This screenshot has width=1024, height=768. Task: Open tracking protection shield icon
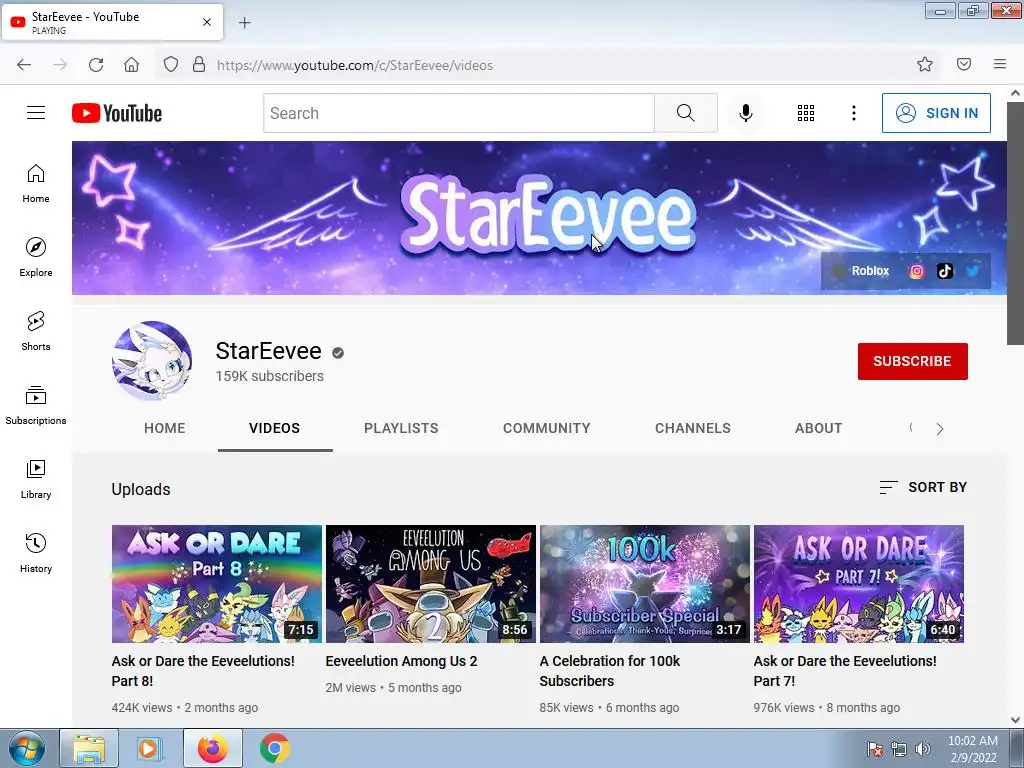170,65
